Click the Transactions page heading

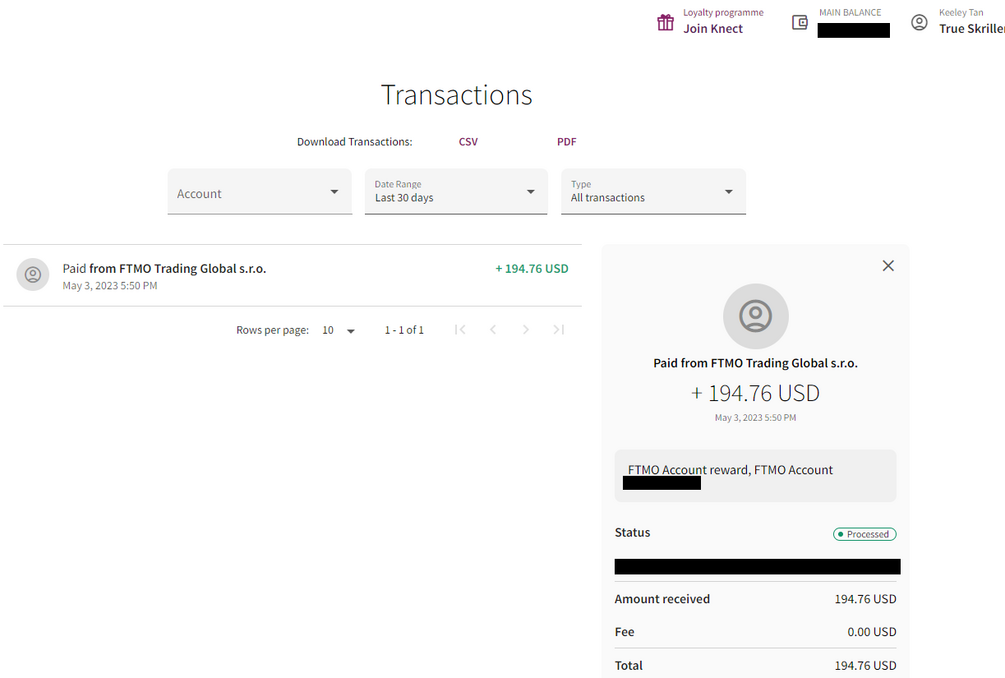[x=456, y=95]
